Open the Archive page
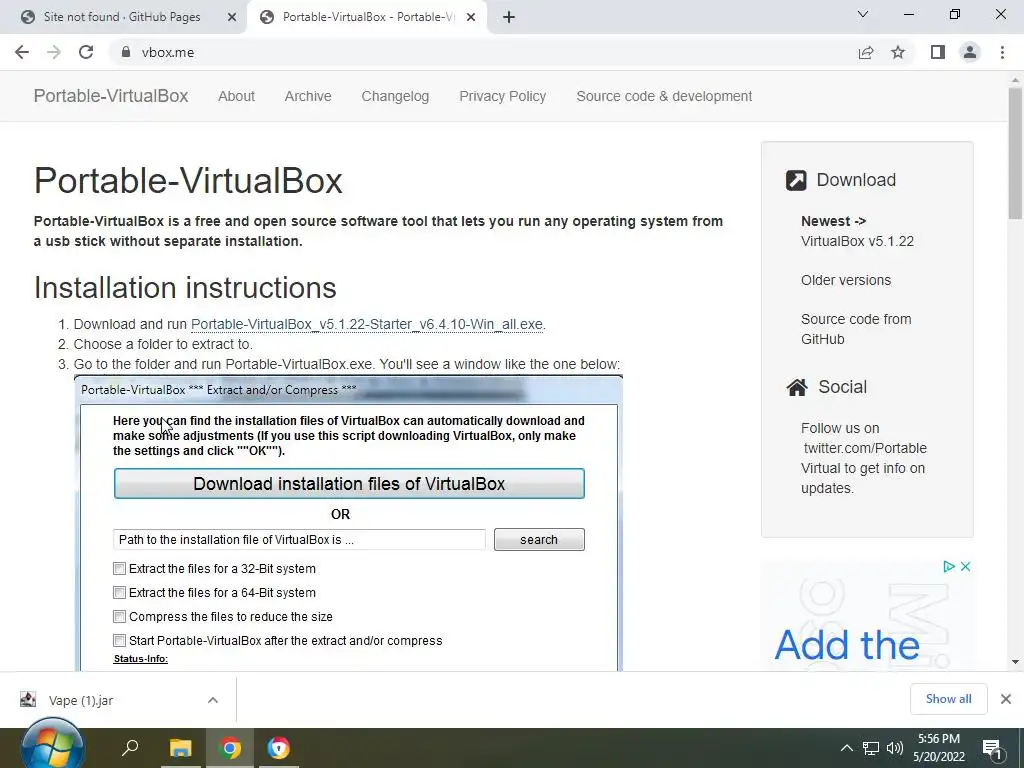The height and width of the screenshot is (768, 1024). 308,96
